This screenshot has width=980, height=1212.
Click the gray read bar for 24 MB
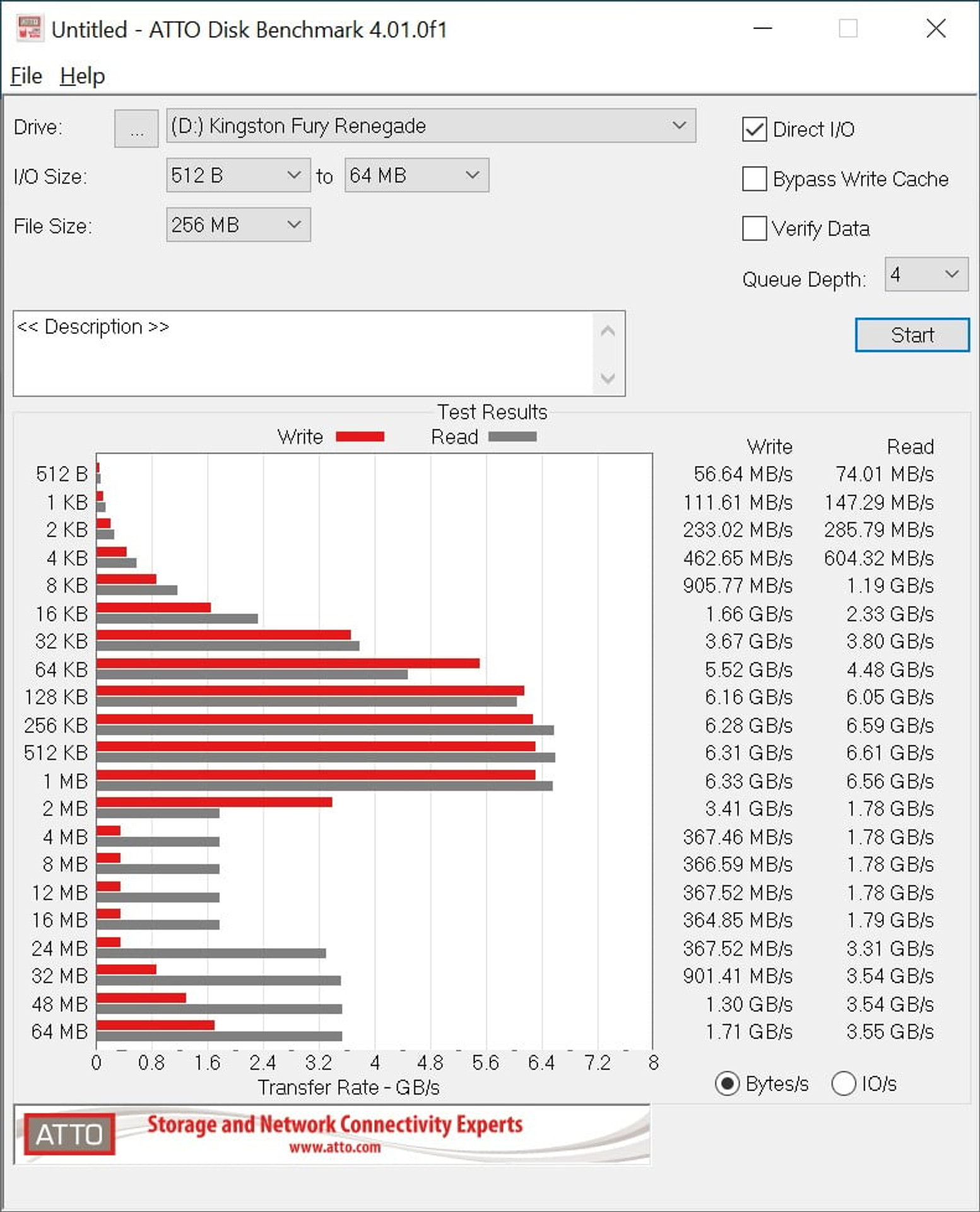pos(211,953)
